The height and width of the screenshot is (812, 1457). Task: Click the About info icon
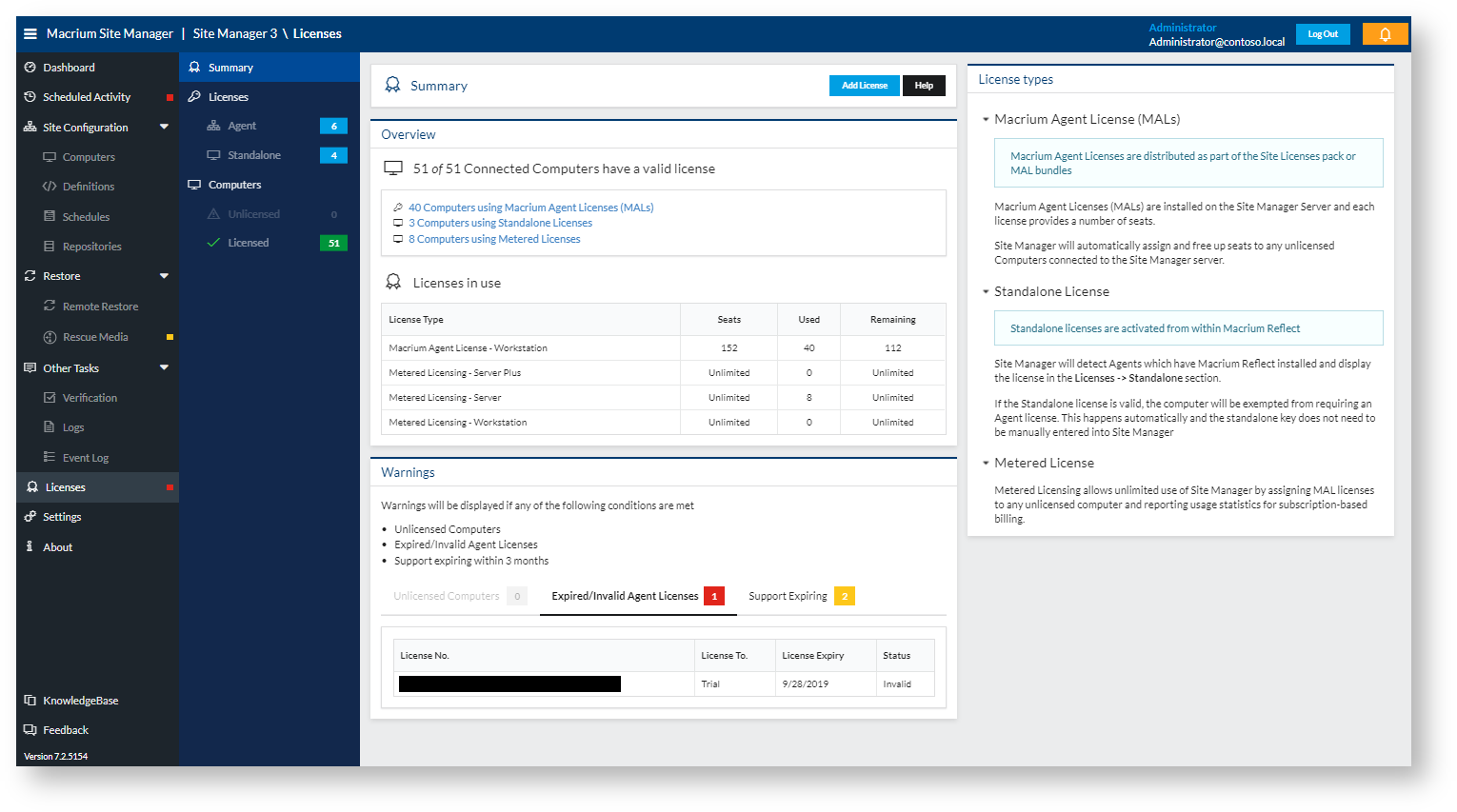coord(30,546)
